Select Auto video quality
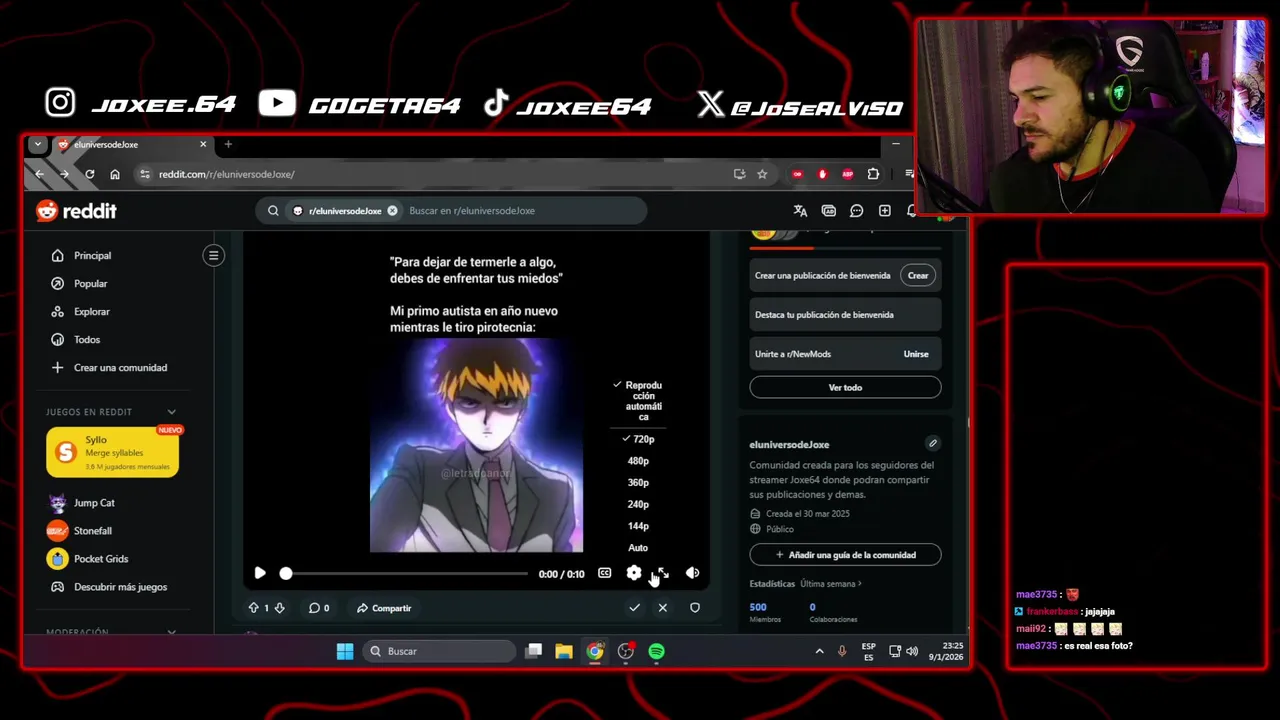 coord(638,548)
